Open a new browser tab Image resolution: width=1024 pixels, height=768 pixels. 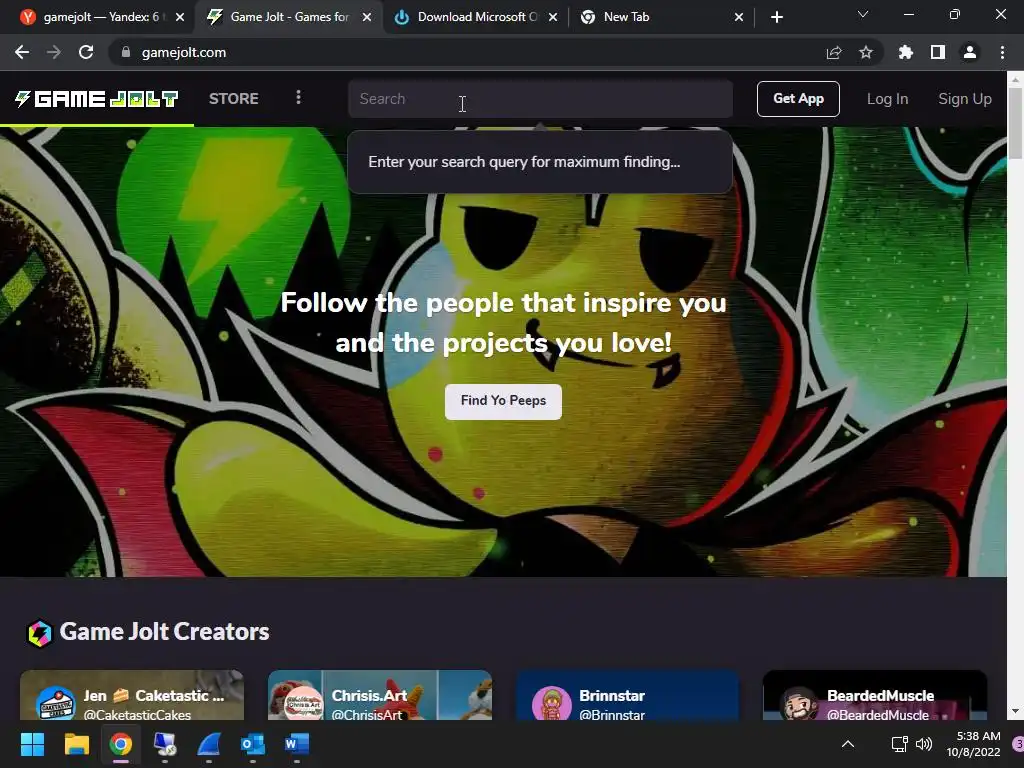[776, 17]
